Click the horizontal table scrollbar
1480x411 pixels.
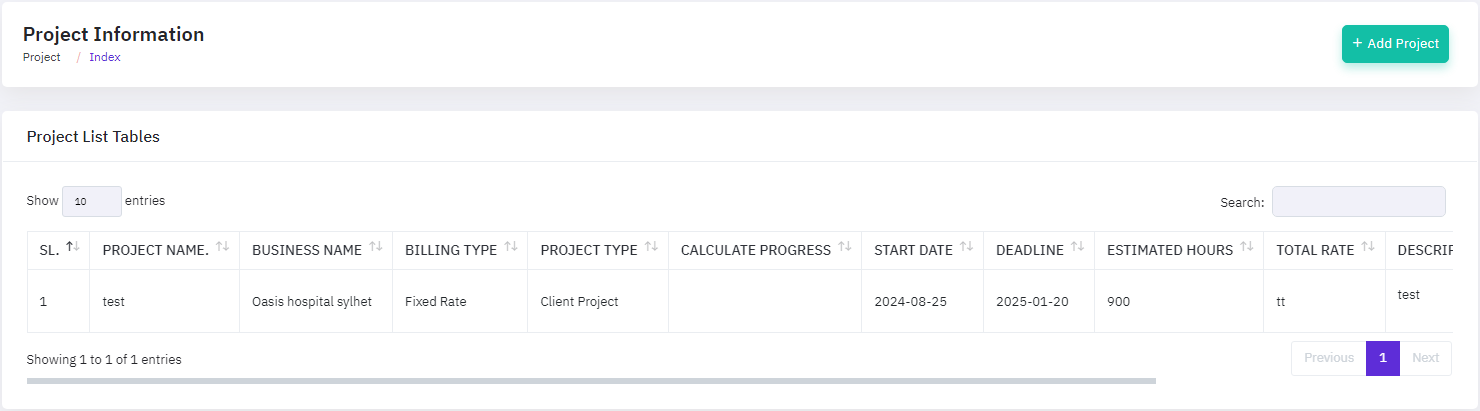(590, 381)
